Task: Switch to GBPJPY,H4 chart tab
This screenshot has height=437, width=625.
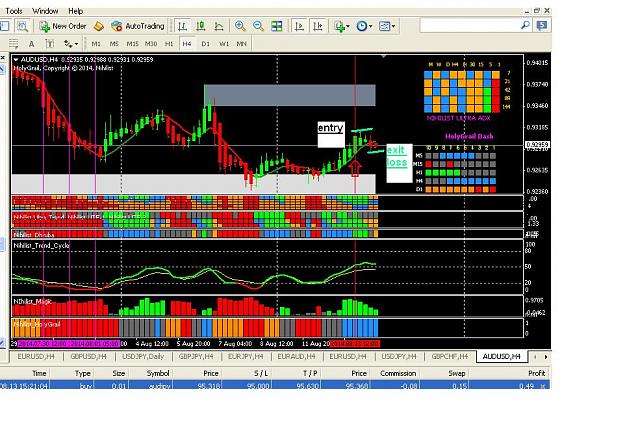Action: click(196, 356)
